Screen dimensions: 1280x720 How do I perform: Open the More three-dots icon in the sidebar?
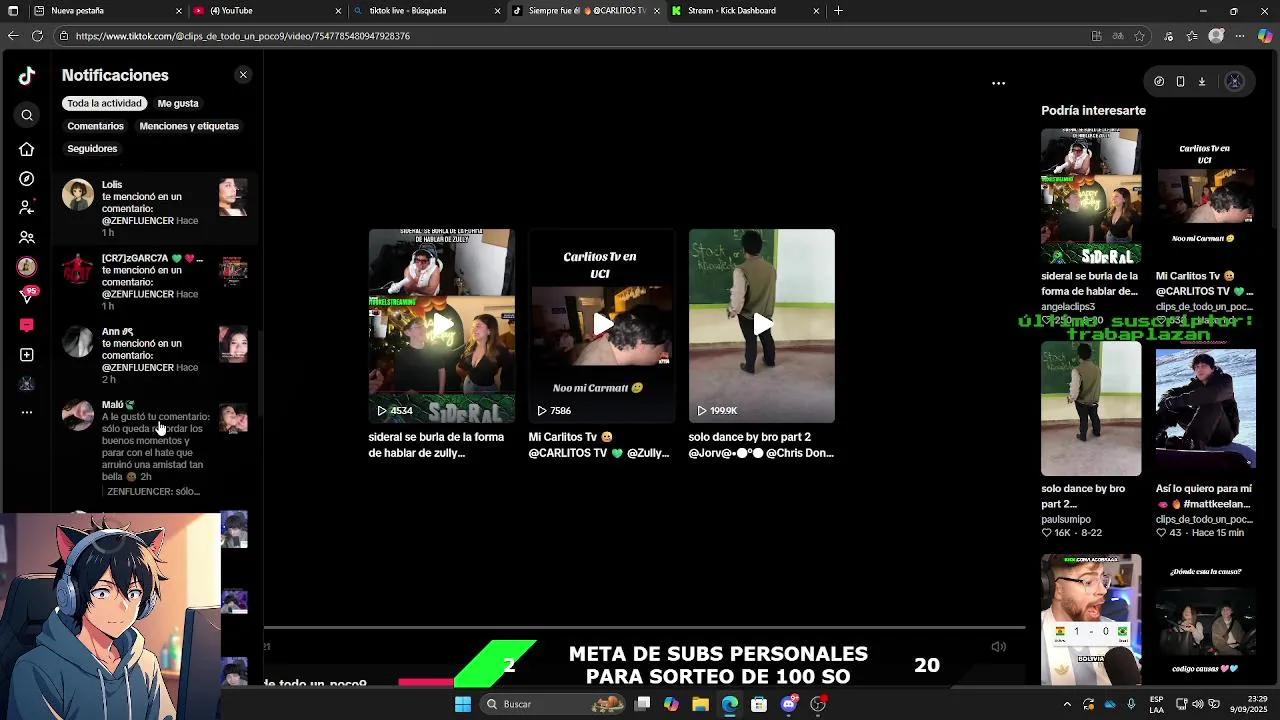[x=27, y=412]
